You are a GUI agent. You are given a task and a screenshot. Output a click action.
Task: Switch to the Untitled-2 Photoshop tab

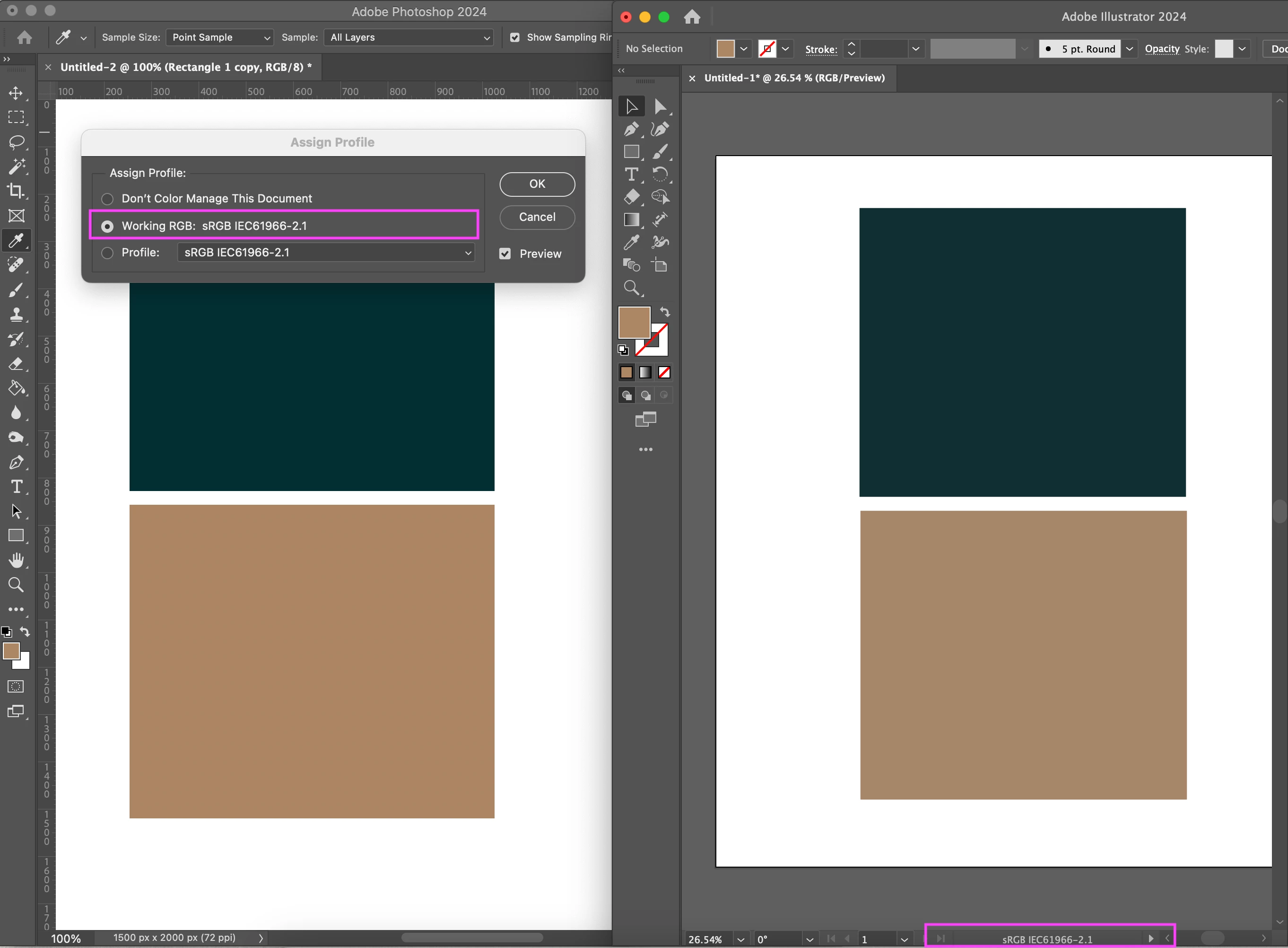coord(185,67)
